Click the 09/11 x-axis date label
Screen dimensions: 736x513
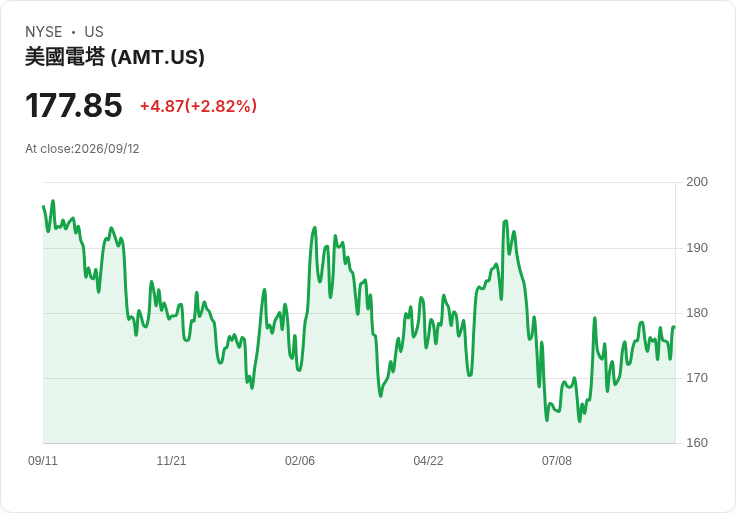[x=43, y=461]
